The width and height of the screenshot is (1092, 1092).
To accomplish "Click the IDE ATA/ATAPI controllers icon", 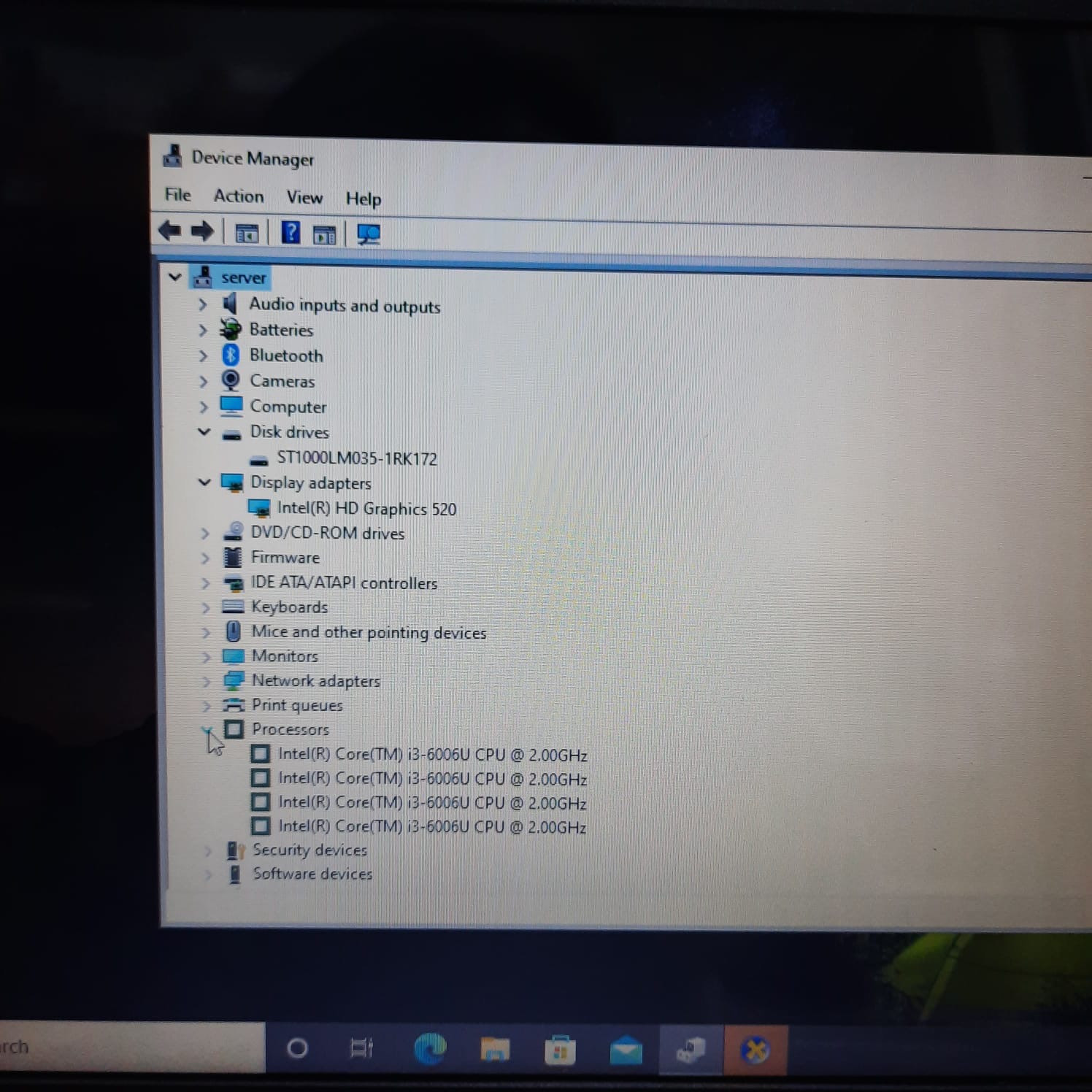I will coord(234,583).
